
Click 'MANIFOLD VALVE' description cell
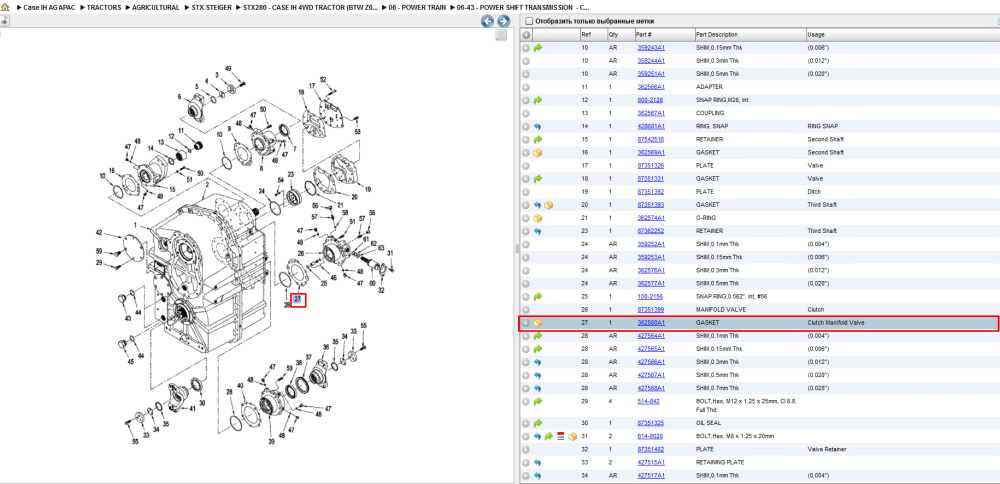[x=719, y=310]
